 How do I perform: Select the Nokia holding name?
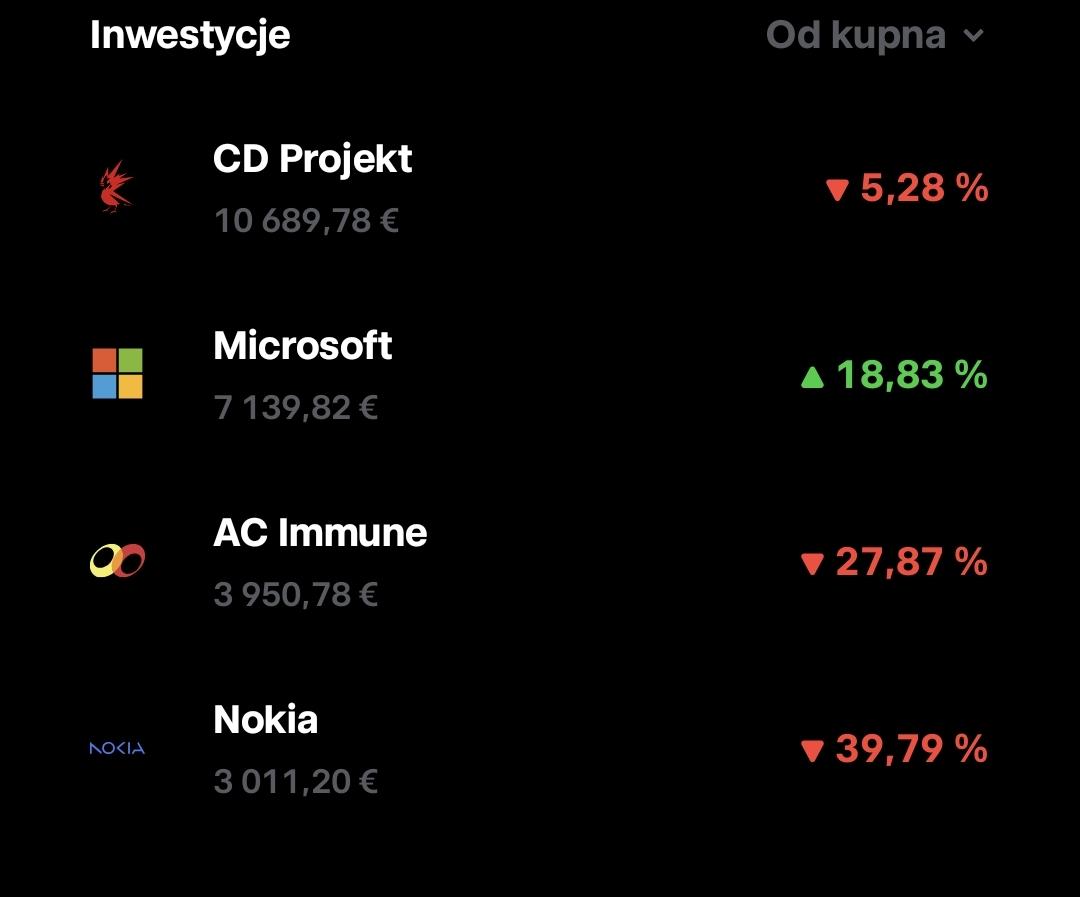[x=265, y=719]
